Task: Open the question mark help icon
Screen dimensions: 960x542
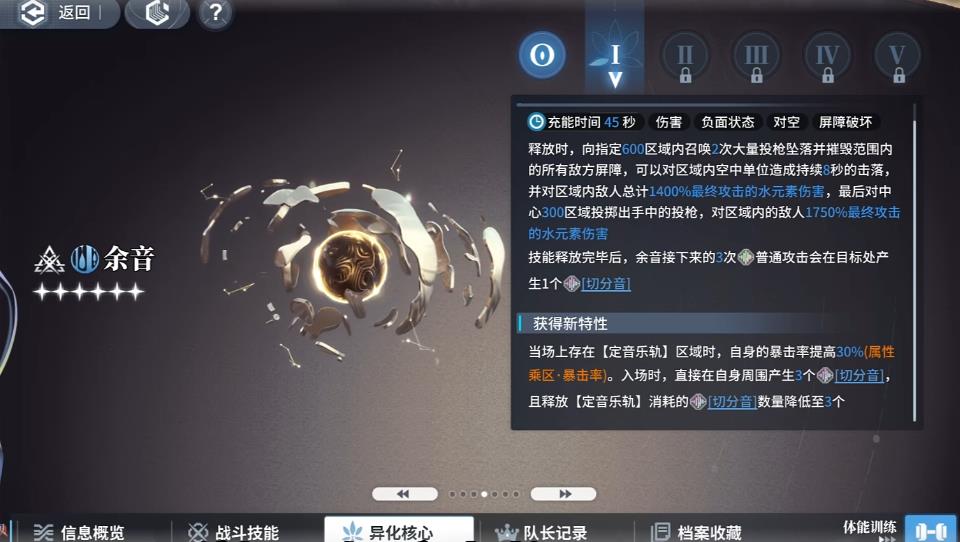Action: click(215, 13)
